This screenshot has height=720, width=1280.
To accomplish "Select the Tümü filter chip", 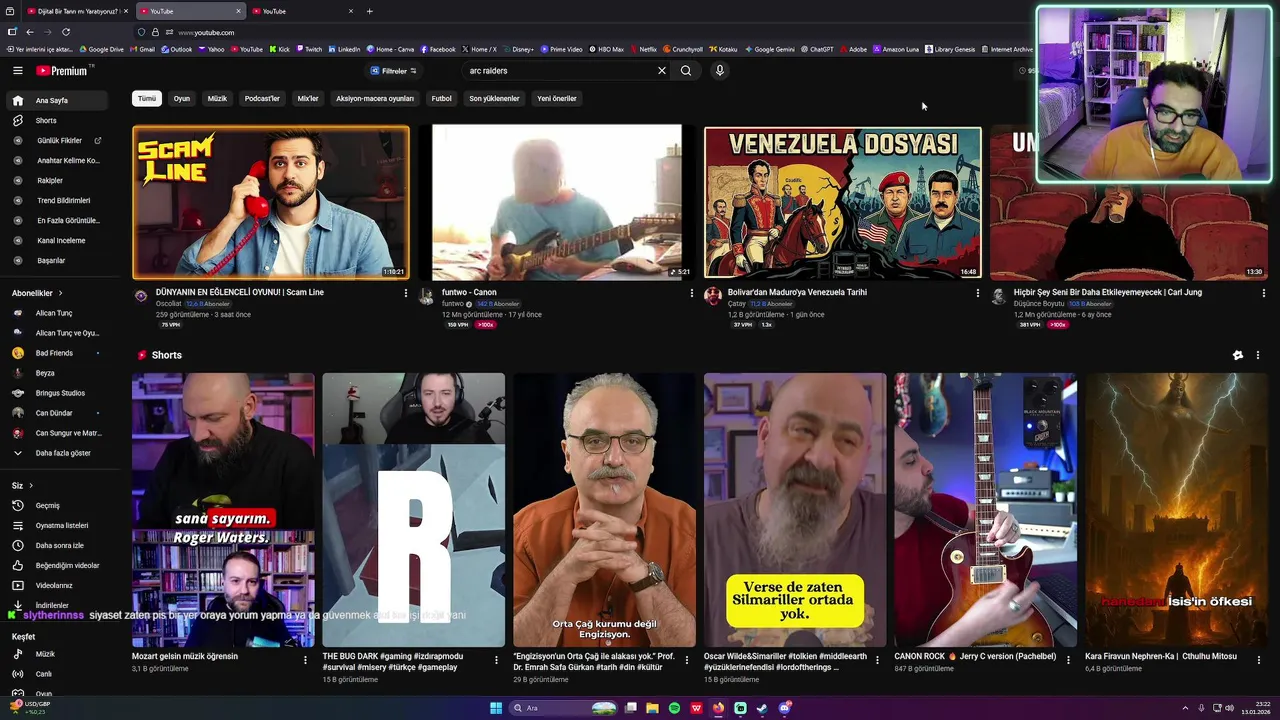I will point(147,99).
